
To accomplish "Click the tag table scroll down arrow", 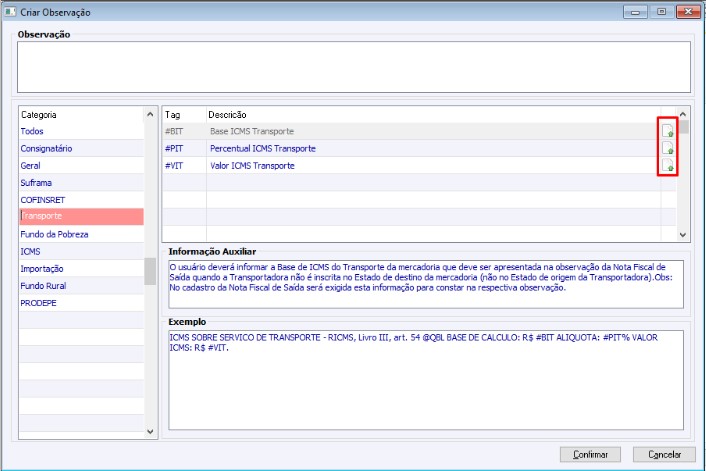I will (683, 235).
